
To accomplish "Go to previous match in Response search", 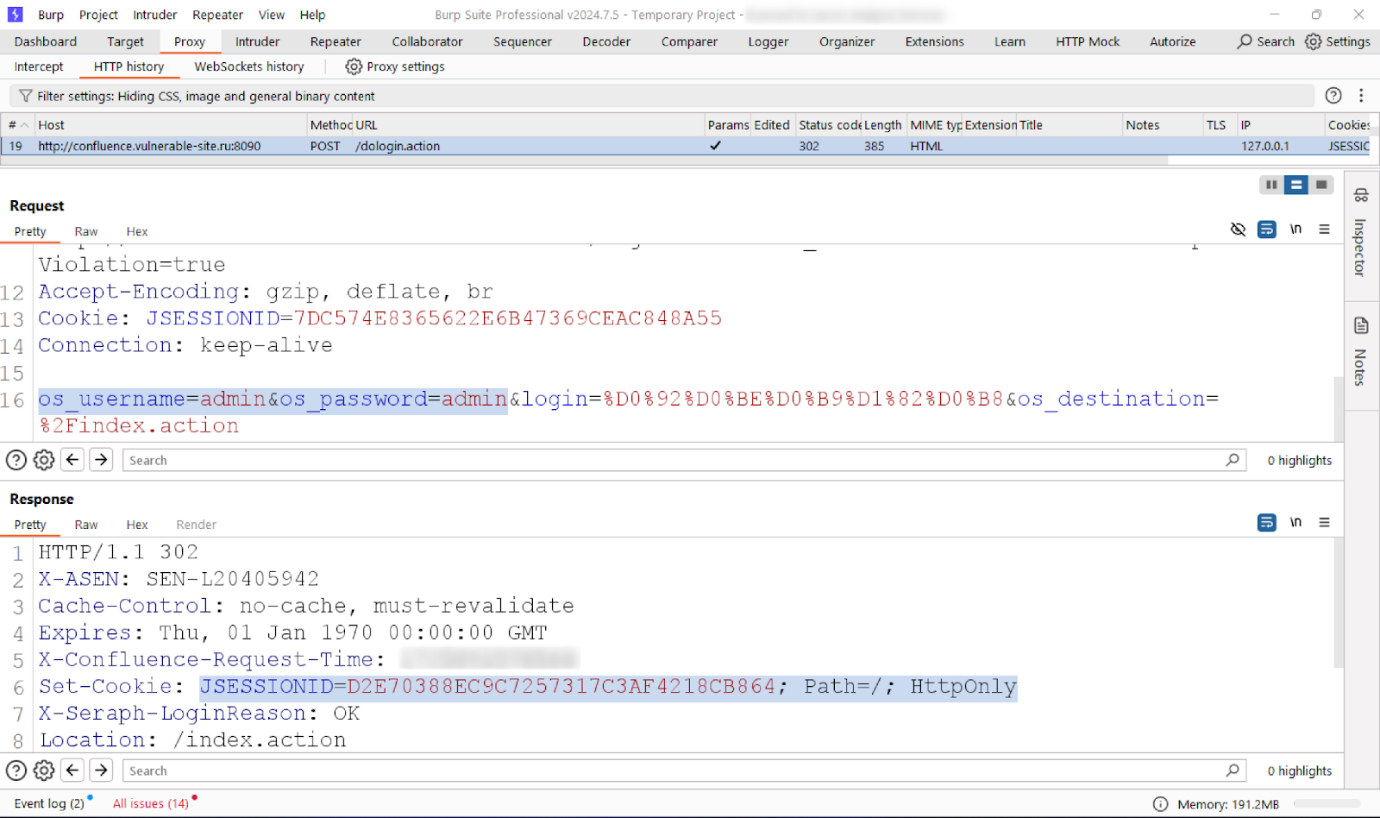I will pos(72,771).
